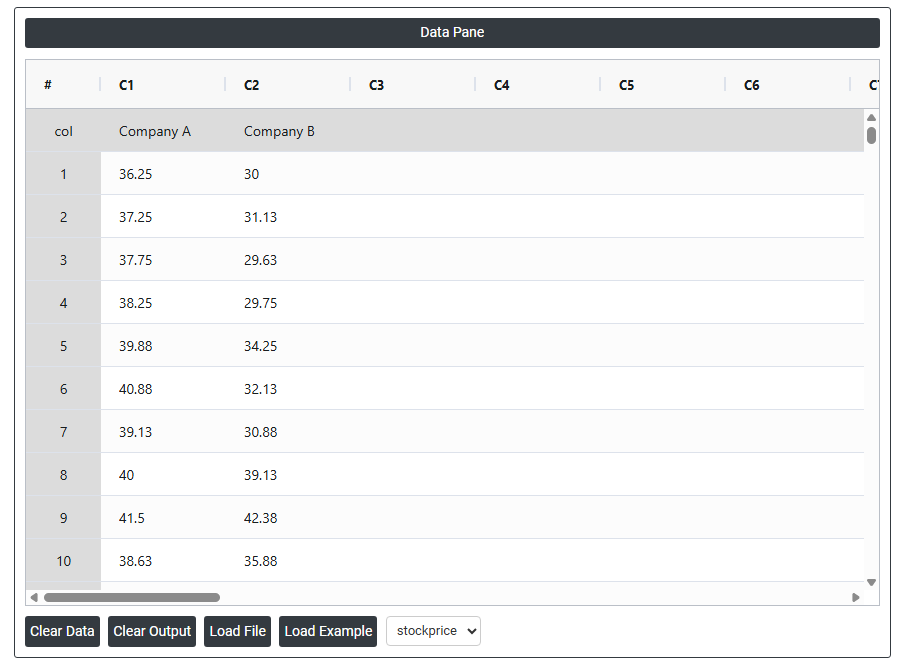Select row number 5 header
This screenshot has width=900, height=669.
coord(63,346)
